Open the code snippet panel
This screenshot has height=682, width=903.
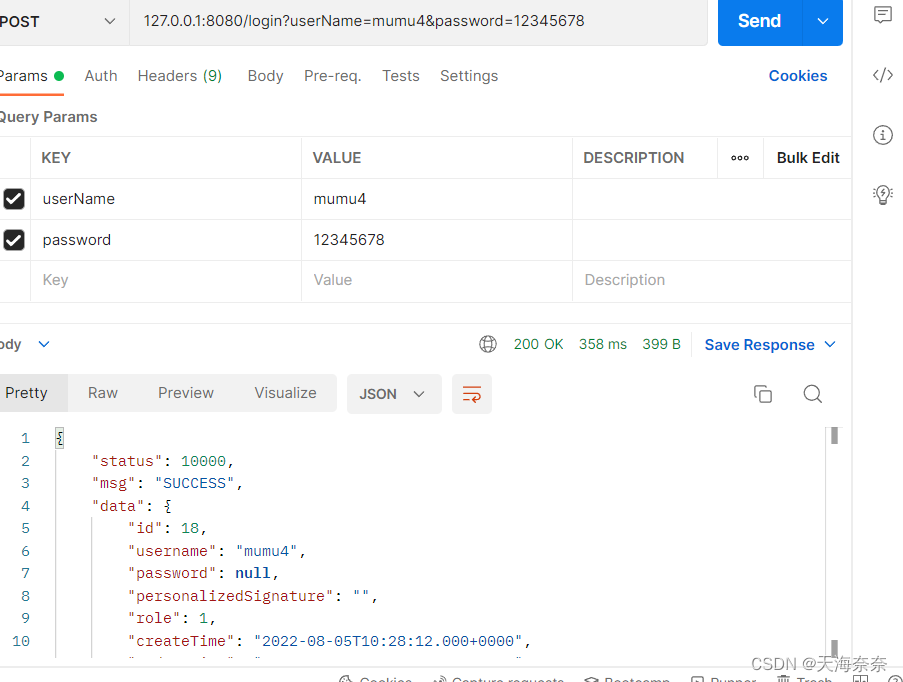[882, 75]
